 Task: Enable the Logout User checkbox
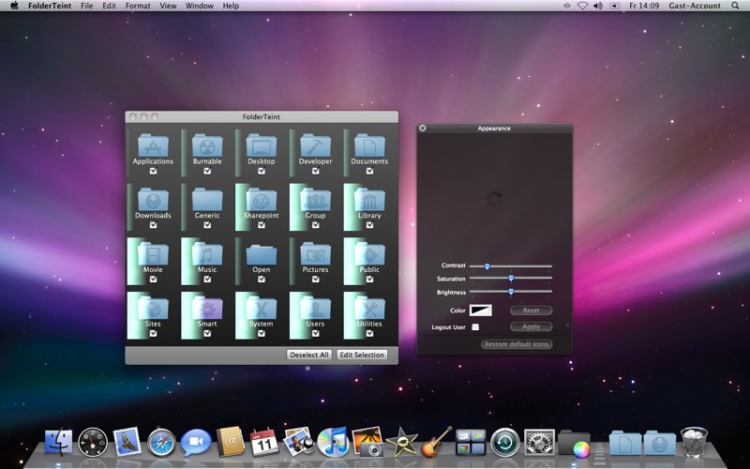[x=475, y=327]
